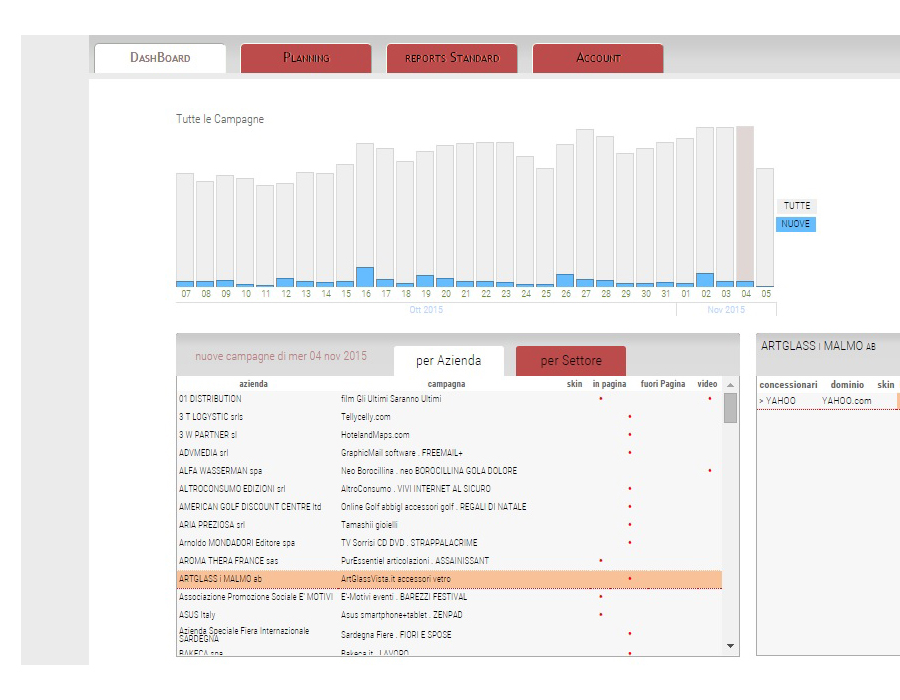The width and height of the screenshot is (900, 700).
Task: Click Sardegna Fiere FIORI E SPOSE campaign
Action: pos(396,635)
